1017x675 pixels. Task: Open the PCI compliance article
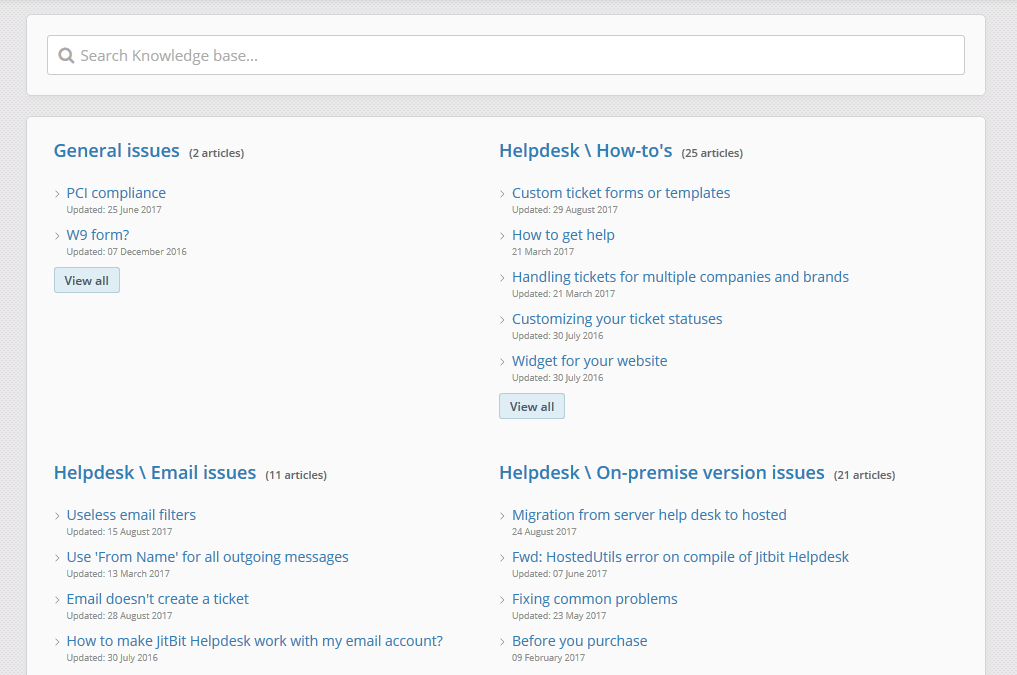(116, 192)
